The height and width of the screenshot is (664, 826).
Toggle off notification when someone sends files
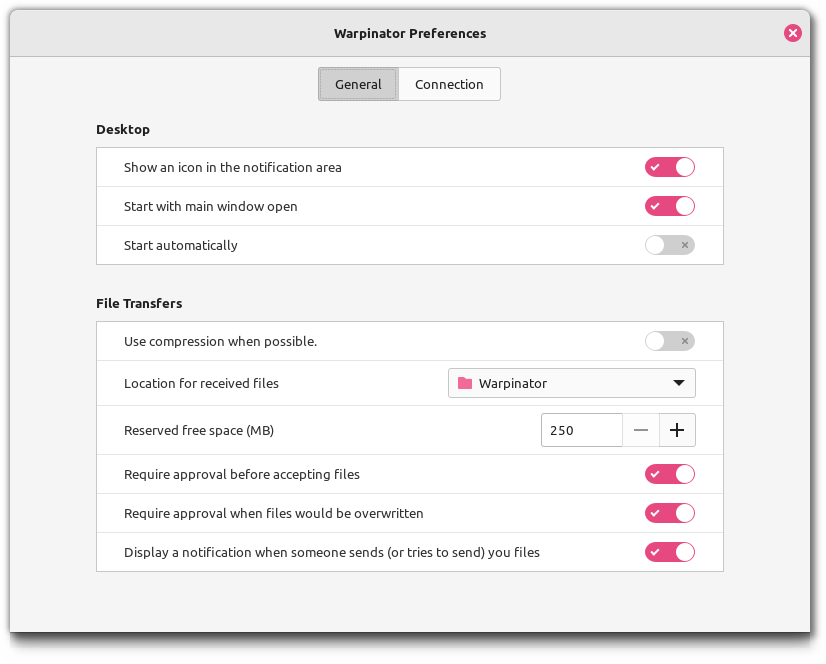[669, 552]
